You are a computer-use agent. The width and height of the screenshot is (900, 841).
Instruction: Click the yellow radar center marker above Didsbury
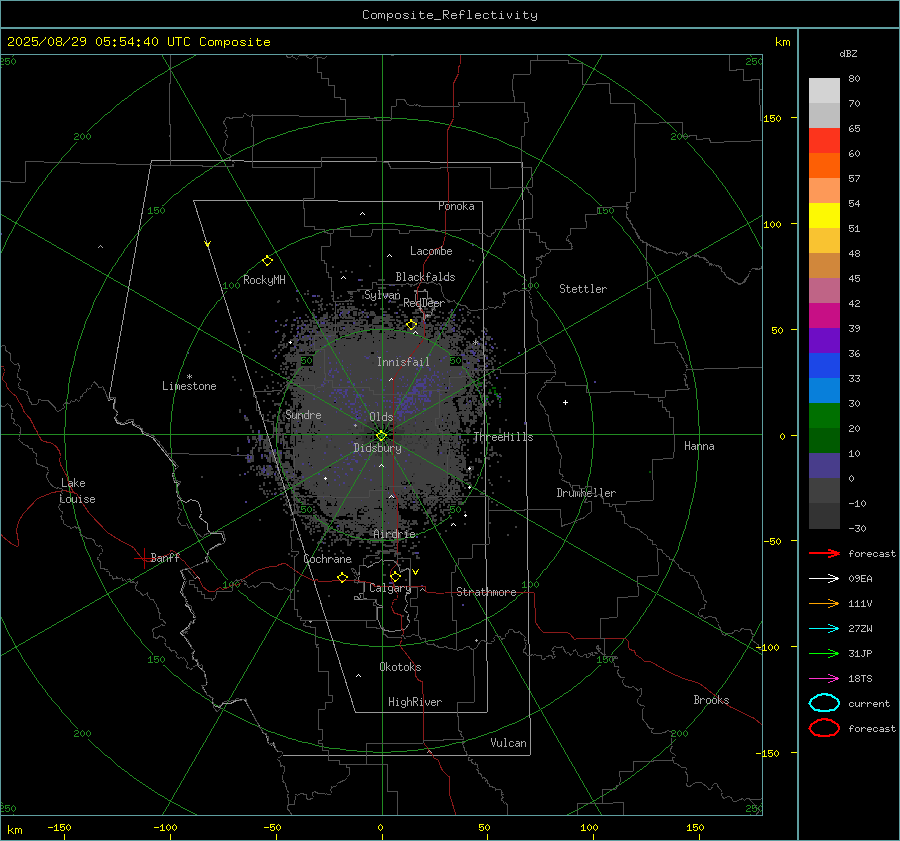[381, 435]
